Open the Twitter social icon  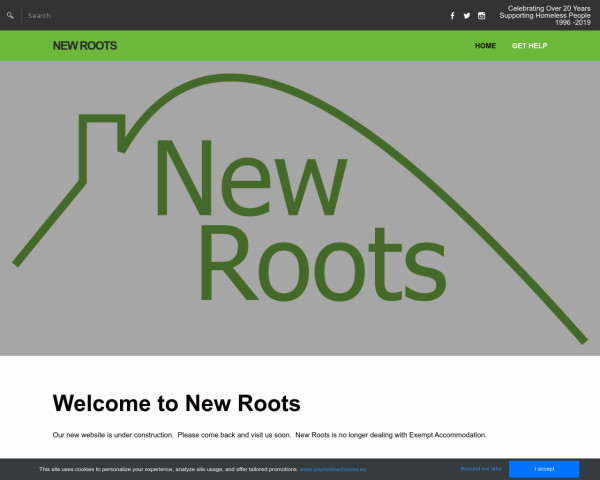click(466, 16)
